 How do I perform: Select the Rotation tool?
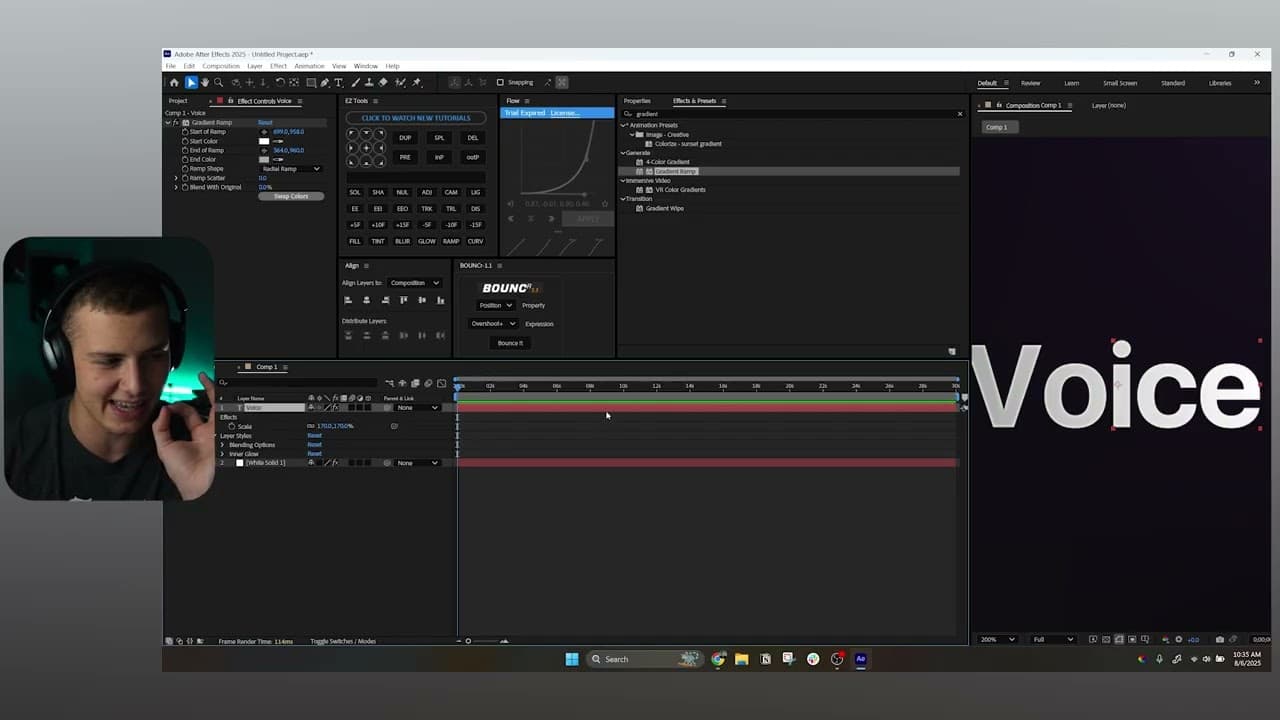click(x=280, y=83)
